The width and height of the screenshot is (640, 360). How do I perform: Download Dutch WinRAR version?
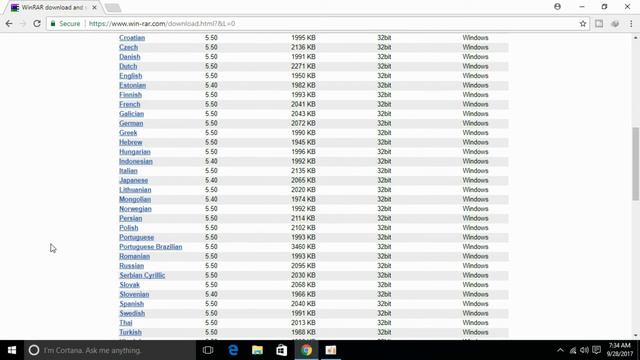click(128, 66)
